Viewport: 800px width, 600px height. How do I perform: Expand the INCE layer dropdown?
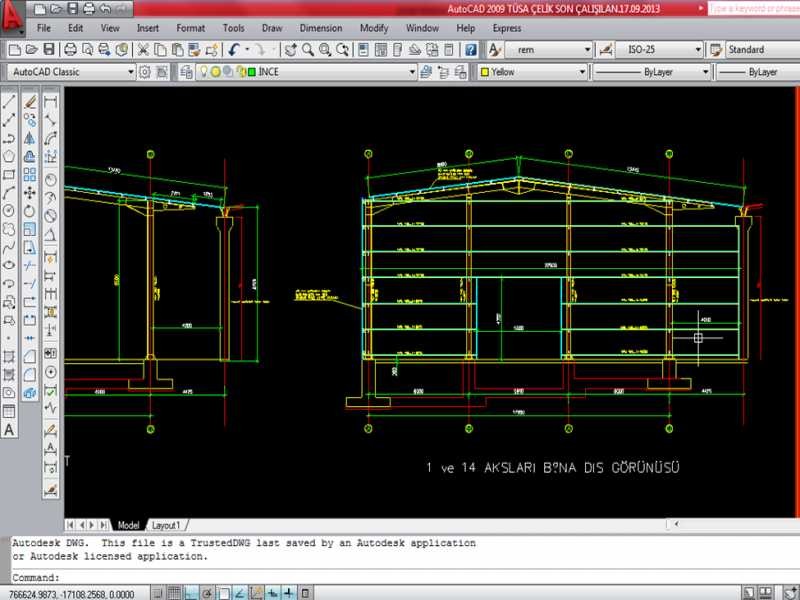pos(411,72)
